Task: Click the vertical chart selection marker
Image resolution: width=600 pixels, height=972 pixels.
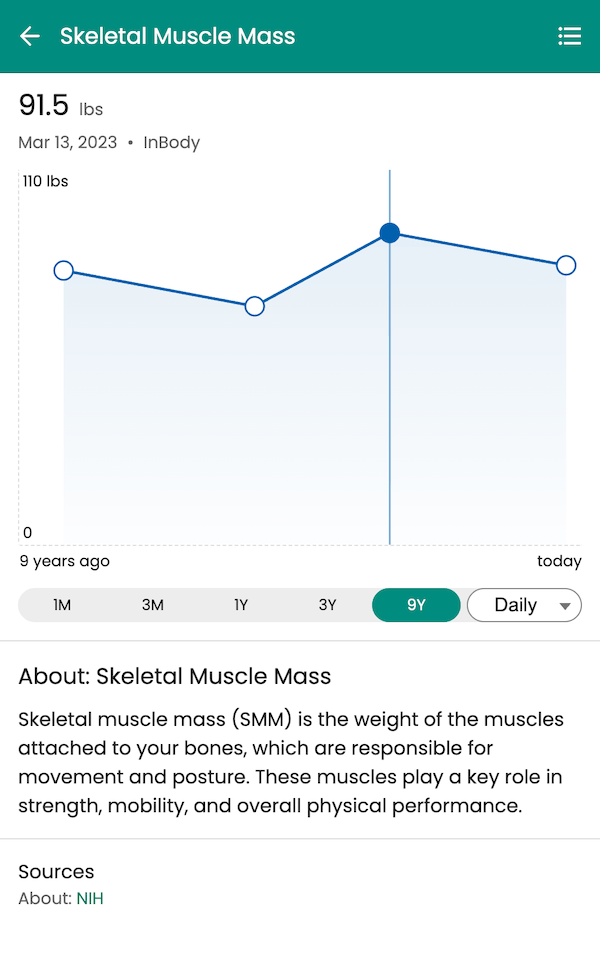Action: (x=390, y=400)
